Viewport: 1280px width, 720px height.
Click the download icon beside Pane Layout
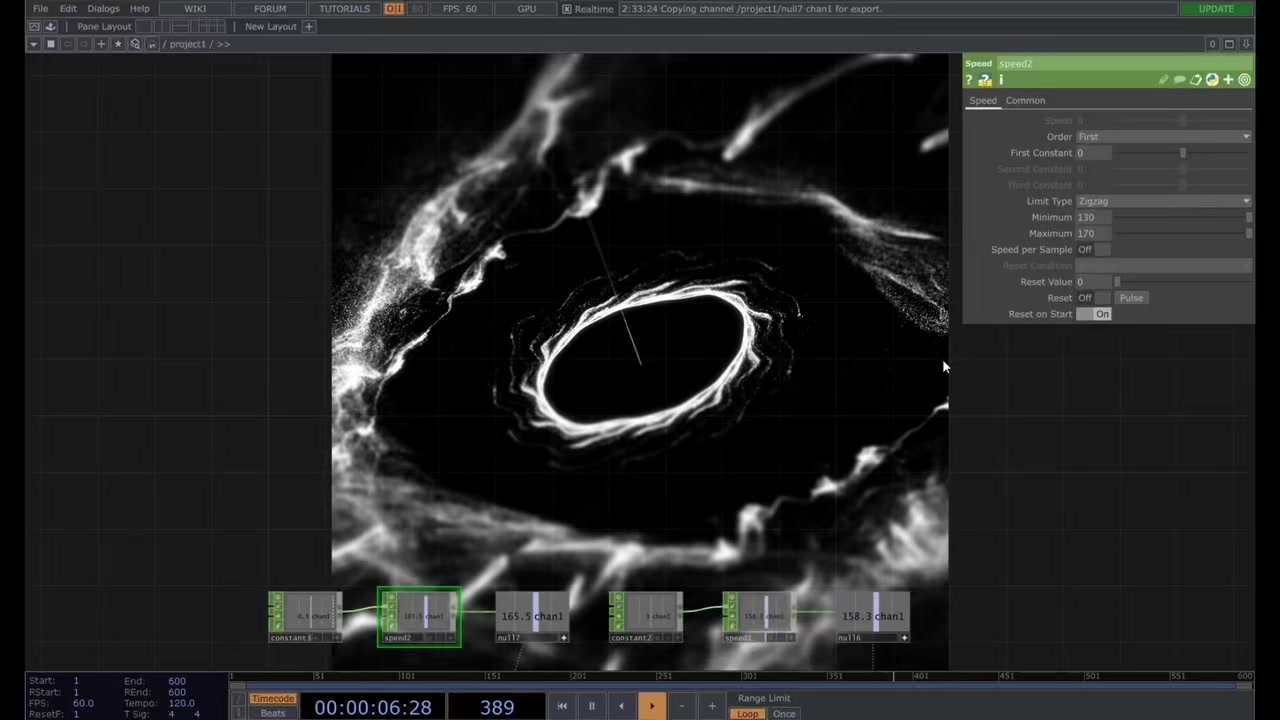[51, 26]
